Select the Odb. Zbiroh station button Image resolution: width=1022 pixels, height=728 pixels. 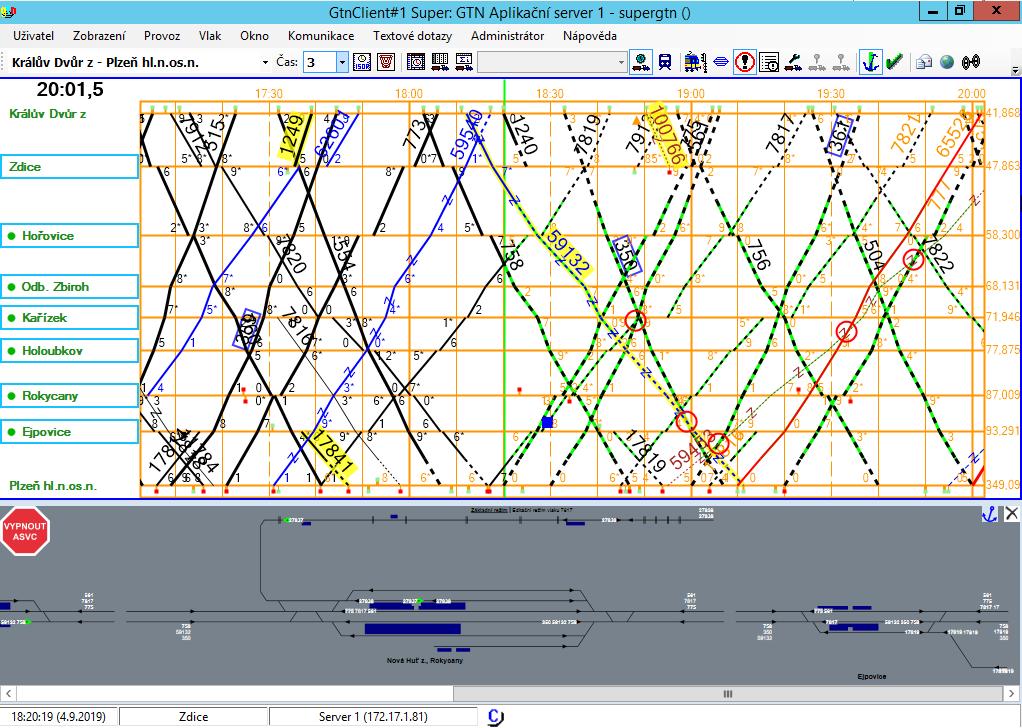pos(69,287)
